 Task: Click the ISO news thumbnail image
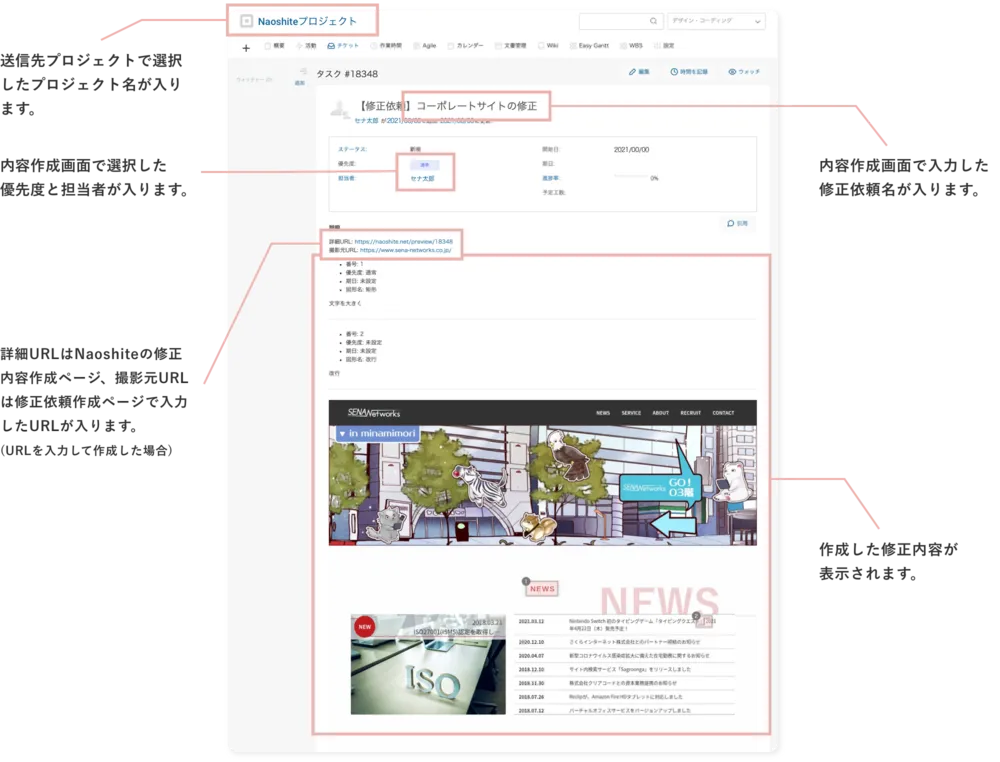(428, 664)
